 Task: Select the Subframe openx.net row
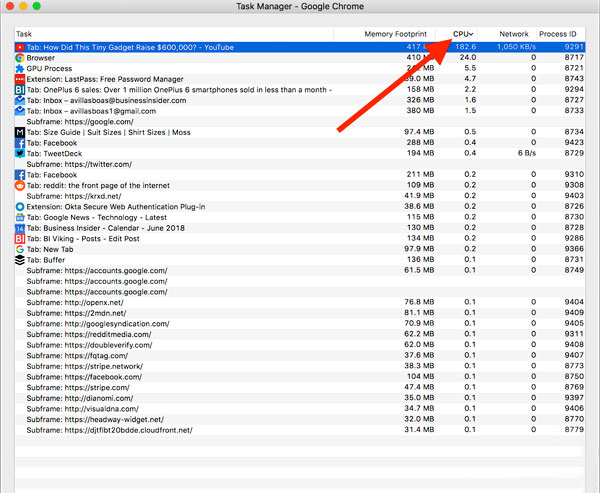coord(300,302)
